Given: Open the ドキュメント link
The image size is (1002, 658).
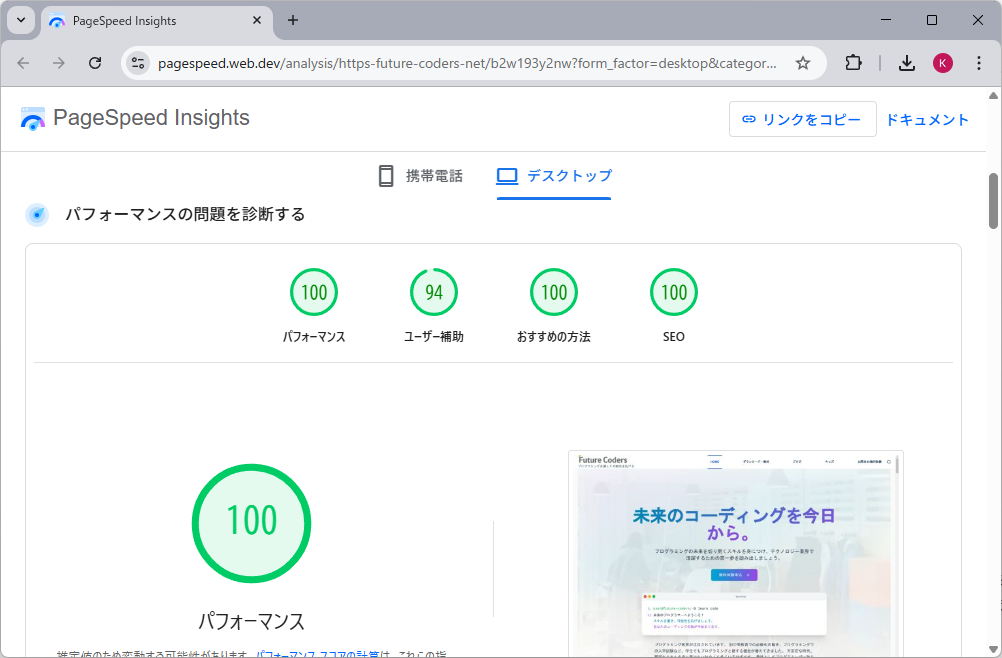Looking at the screenshot, I should click(x=927, y=119).
